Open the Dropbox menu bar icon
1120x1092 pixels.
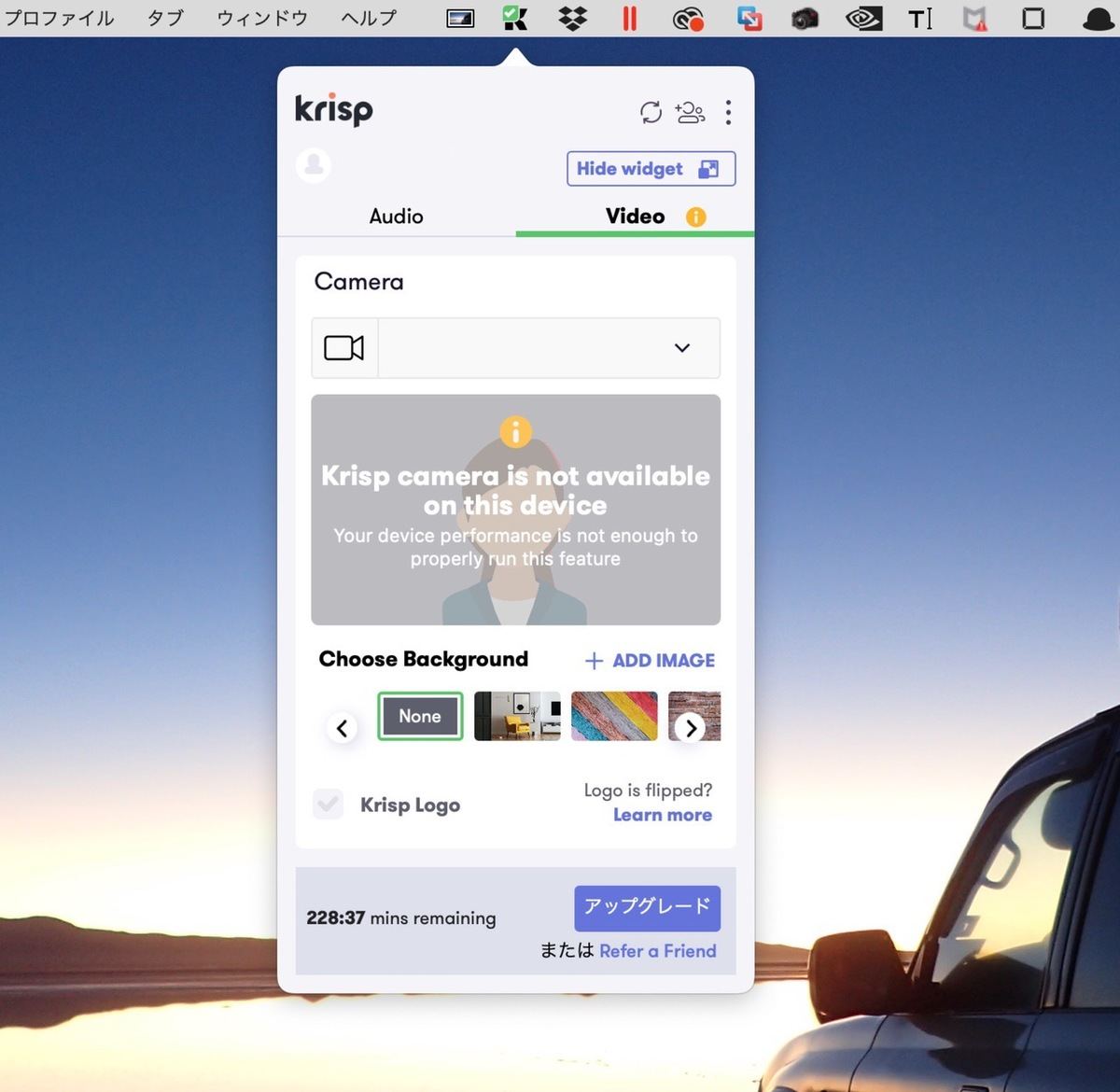pos(572,18)
